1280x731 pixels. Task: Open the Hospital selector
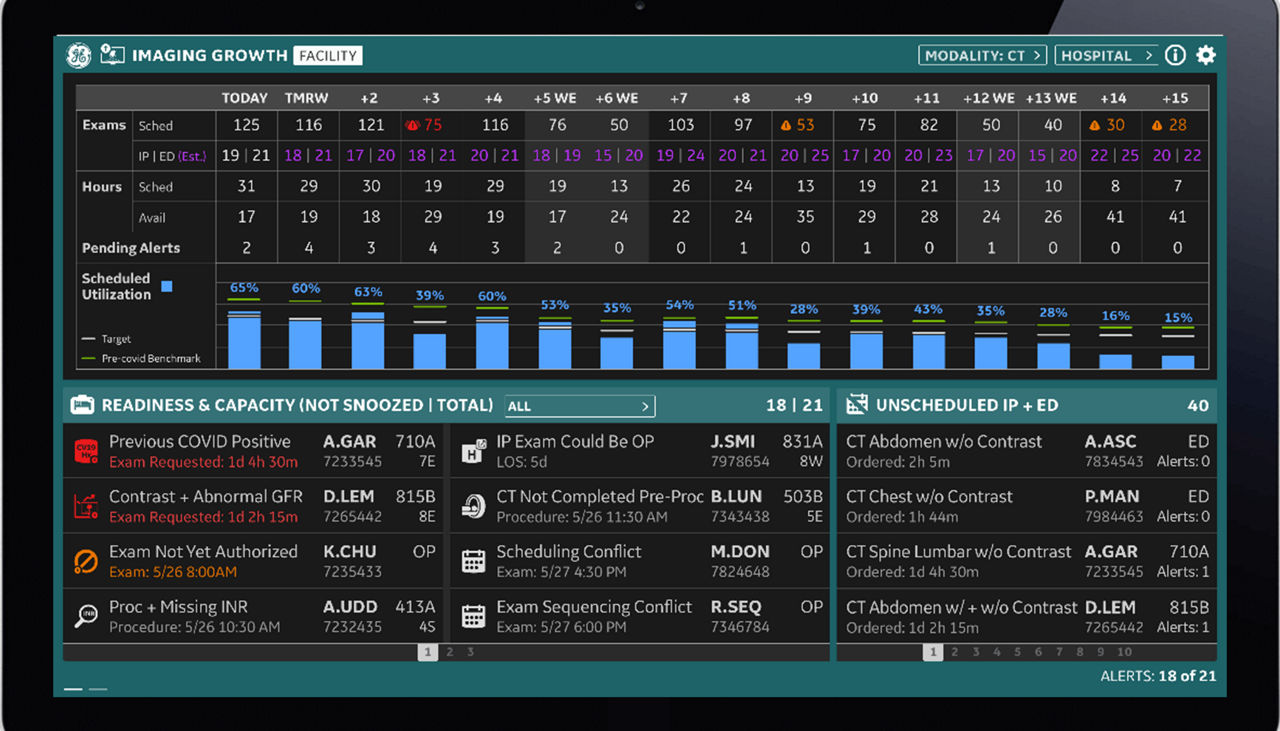point(1107,56)
